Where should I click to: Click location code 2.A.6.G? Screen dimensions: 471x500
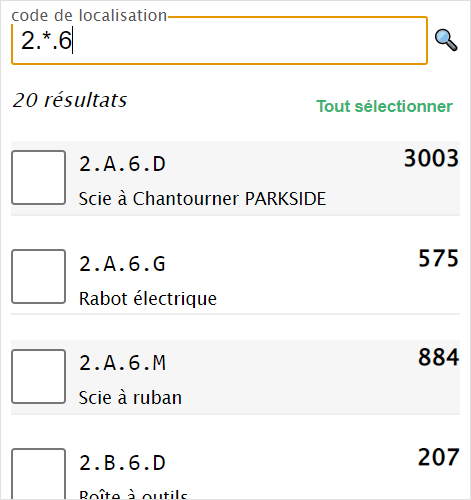coord(122,264)
